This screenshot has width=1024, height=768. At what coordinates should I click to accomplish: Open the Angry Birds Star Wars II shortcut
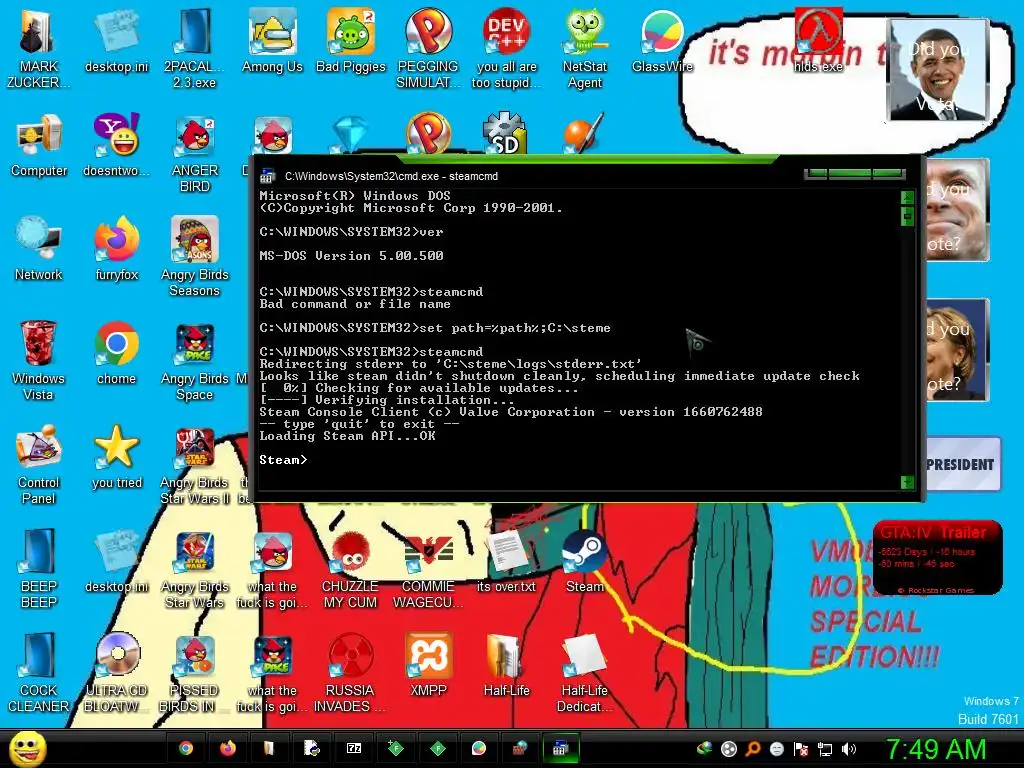tap(194, 464)
